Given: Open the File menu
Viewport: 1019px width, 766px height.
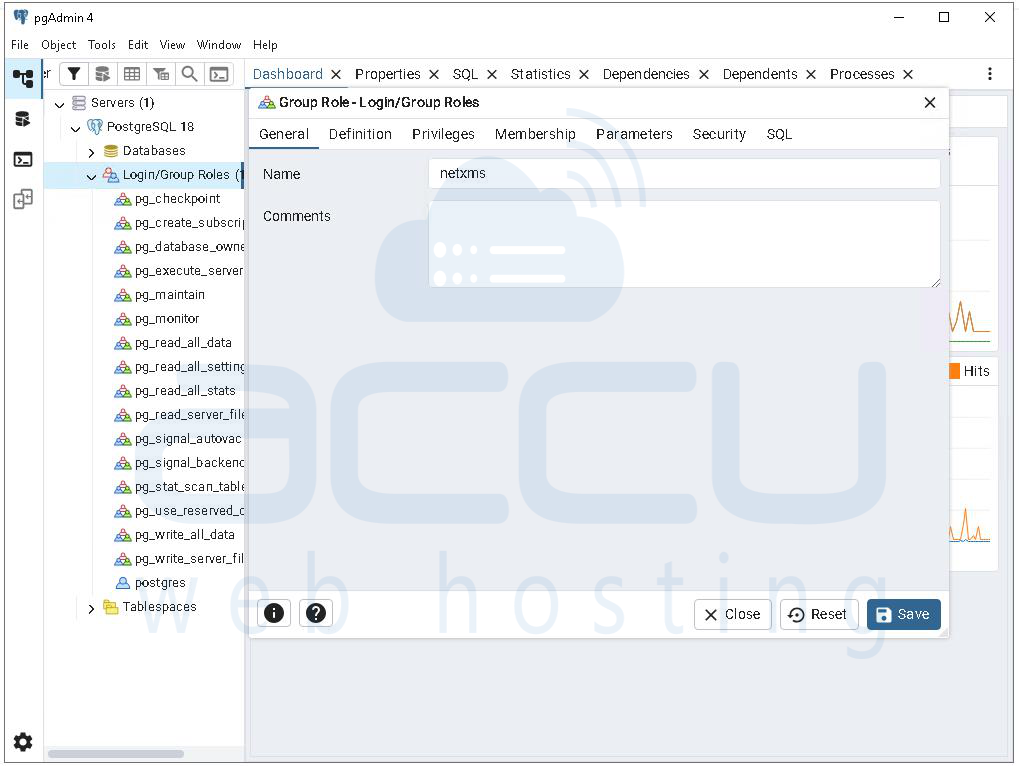Looking at the screenshot, I should coord(20,45).
